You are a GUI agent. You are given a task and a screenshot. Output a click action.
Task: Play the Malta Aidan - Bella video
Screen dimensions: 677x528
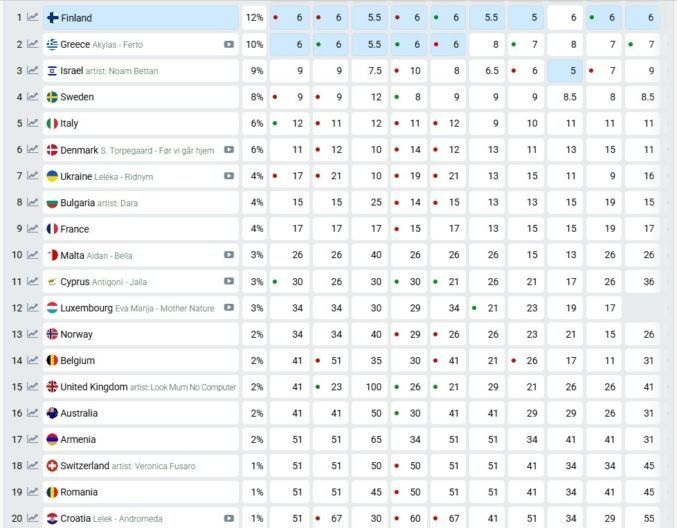pos(229,255)
